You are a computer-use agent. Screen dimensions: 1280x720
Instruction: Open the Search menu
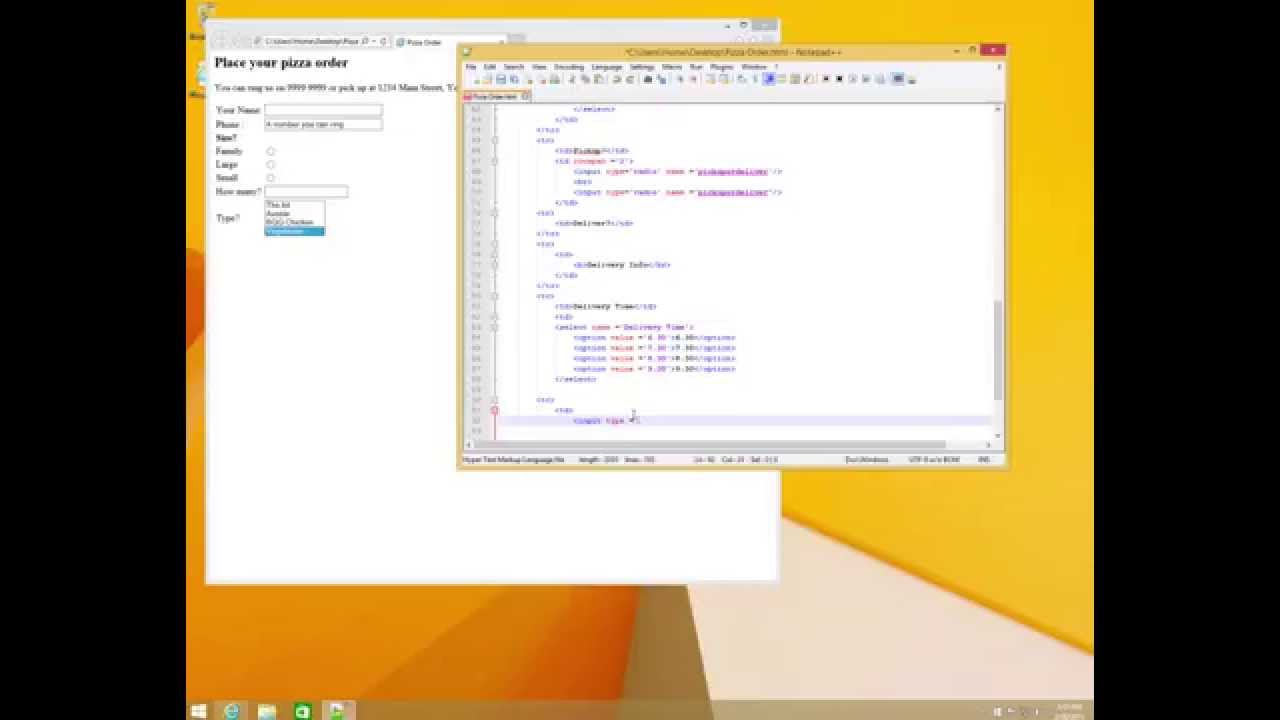pyautogui.click(x=514, y=67)
